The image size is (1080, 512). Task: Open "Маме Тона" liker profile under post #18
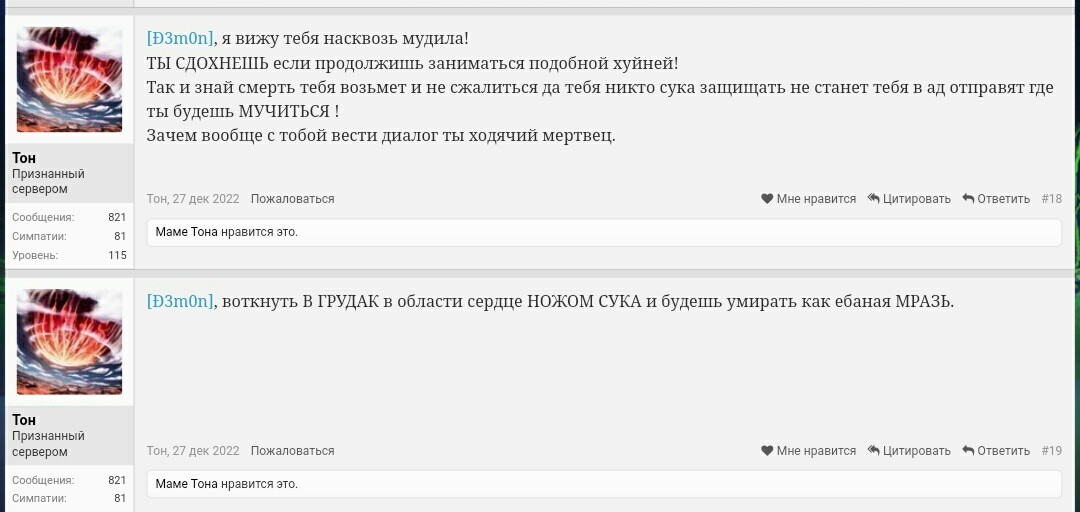(x=186, y=232)
